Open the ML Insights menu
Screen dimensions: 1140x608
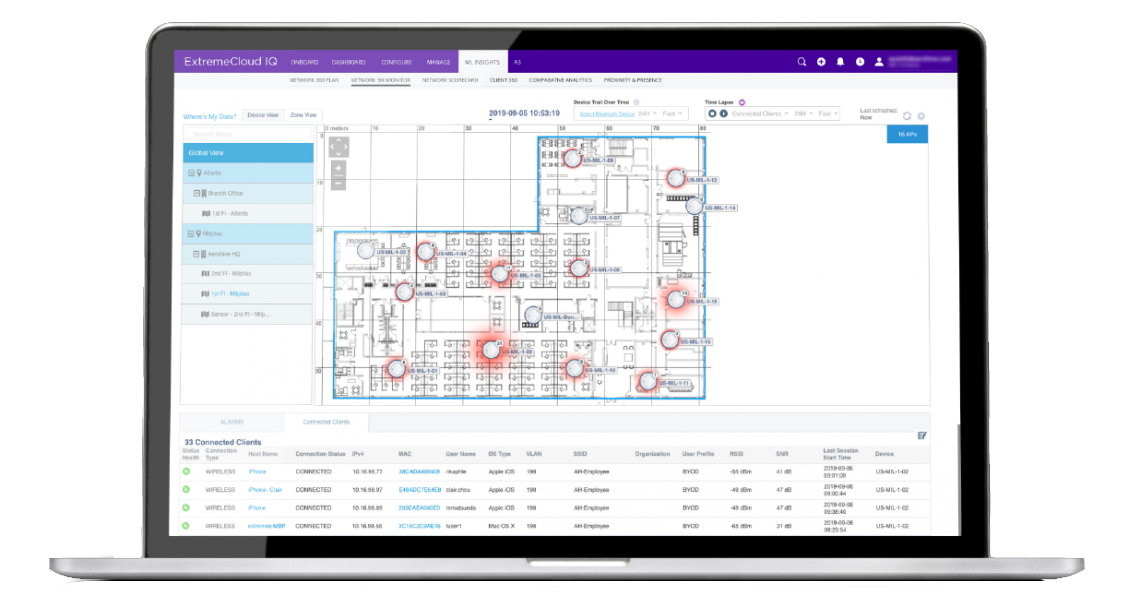click(x=482, y=63)
